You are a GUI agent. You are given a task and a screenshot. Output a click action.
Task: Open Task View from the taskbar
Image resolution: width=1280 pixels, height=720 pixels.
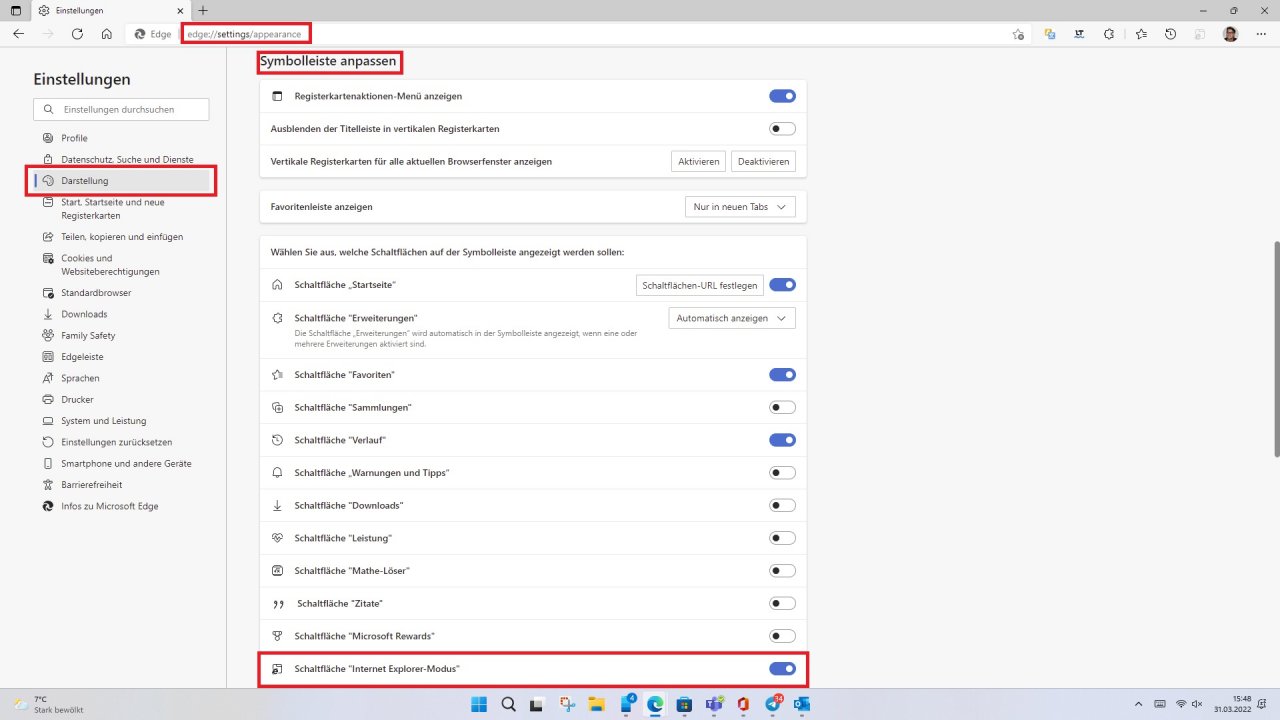(x=537, y=704)
